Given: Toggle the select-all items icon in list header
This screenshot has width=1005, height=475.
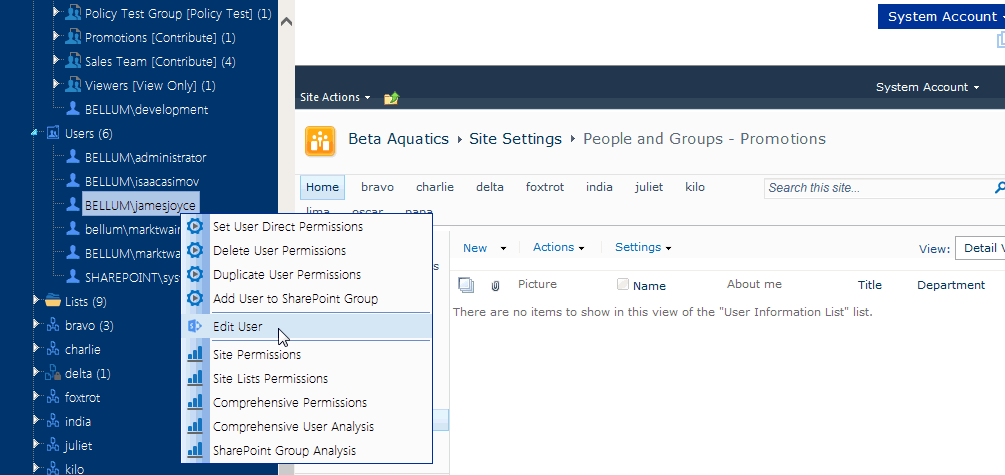Looking at the screenshot, I should point(466,285).
